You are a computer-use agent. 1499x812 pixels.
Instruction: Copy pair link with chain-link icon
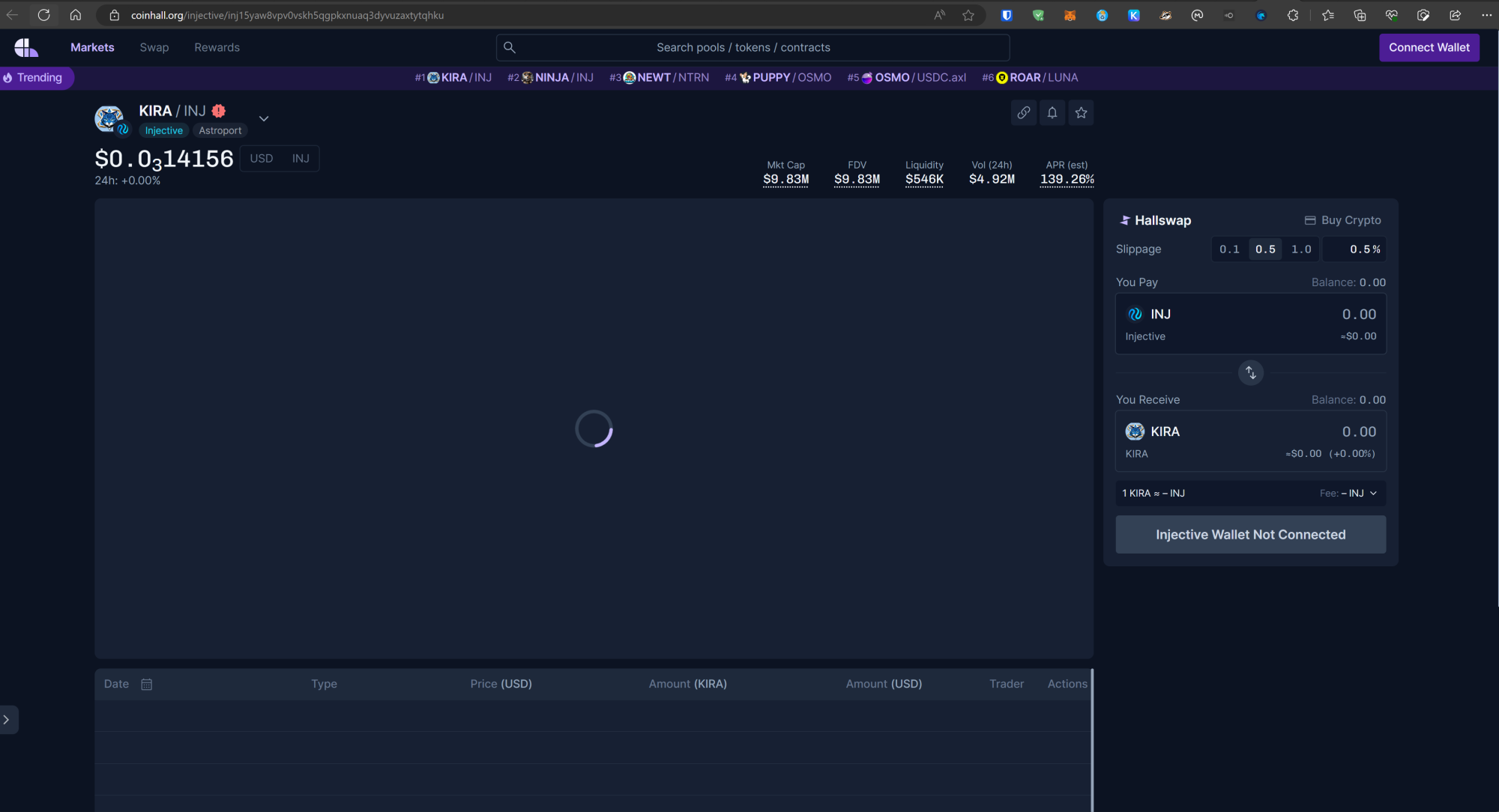[x=1023, y=112]
